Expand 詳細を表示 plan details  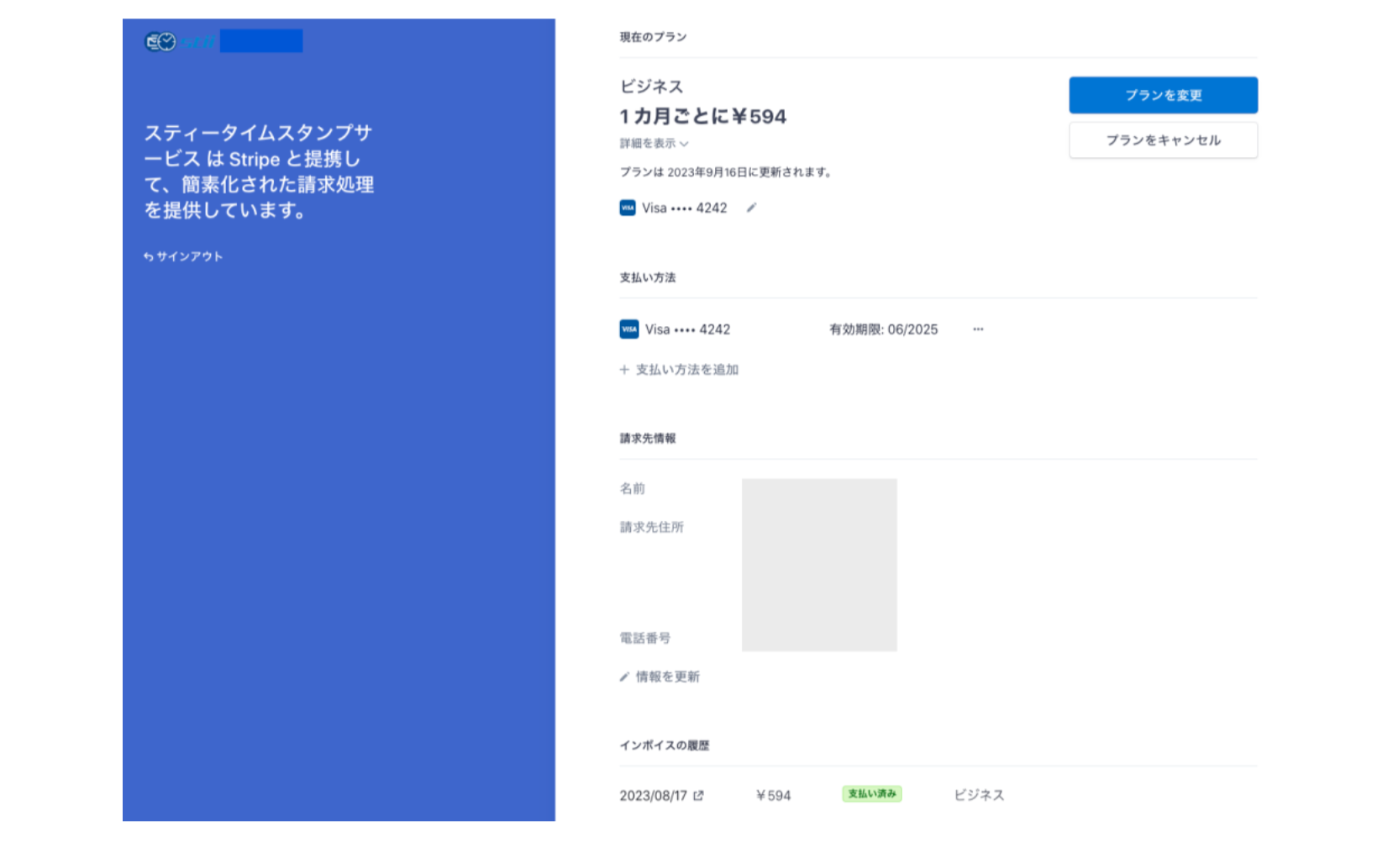(654, 144)
